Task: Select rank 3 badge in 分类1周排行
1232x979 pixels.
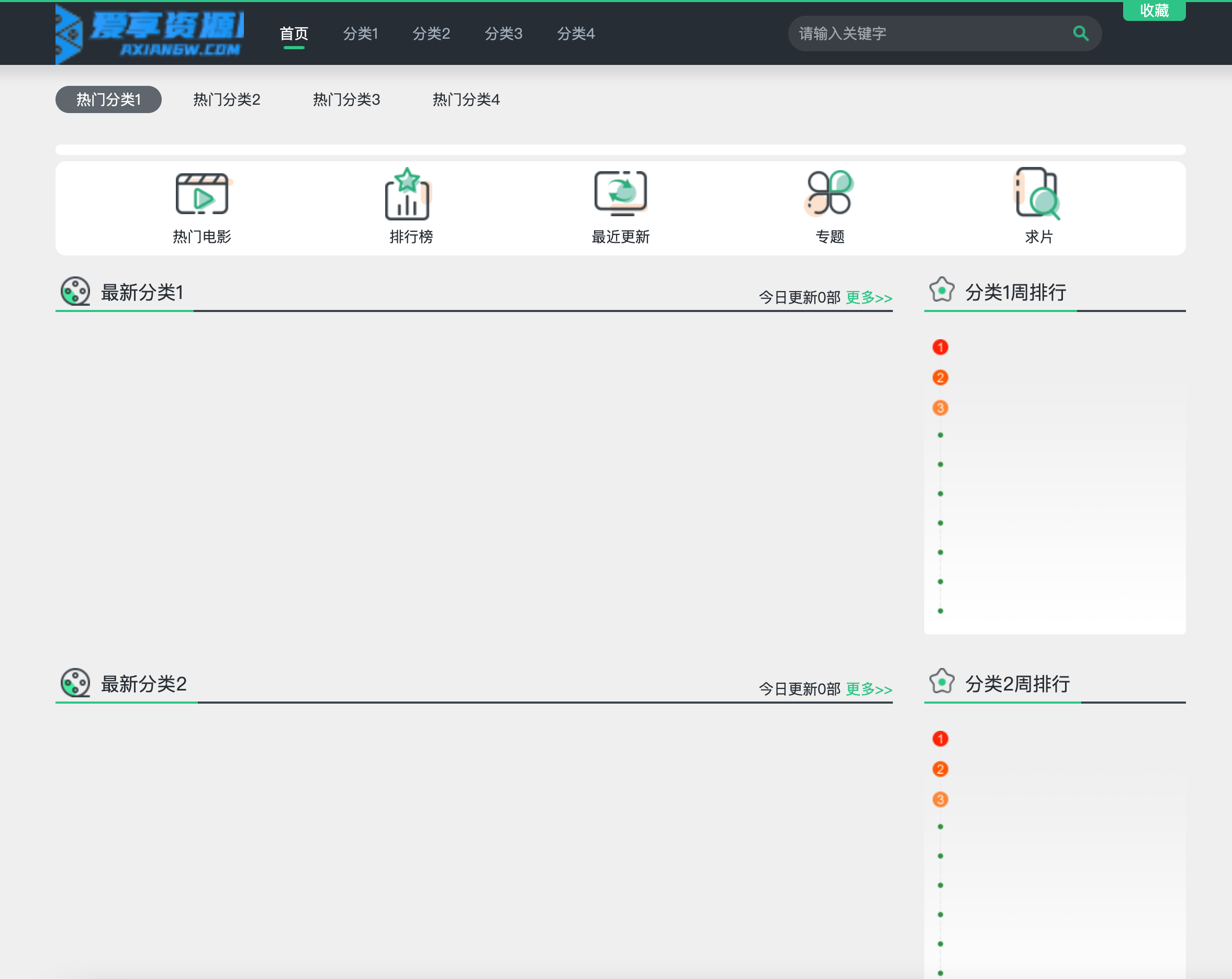Action: (940, 407)
